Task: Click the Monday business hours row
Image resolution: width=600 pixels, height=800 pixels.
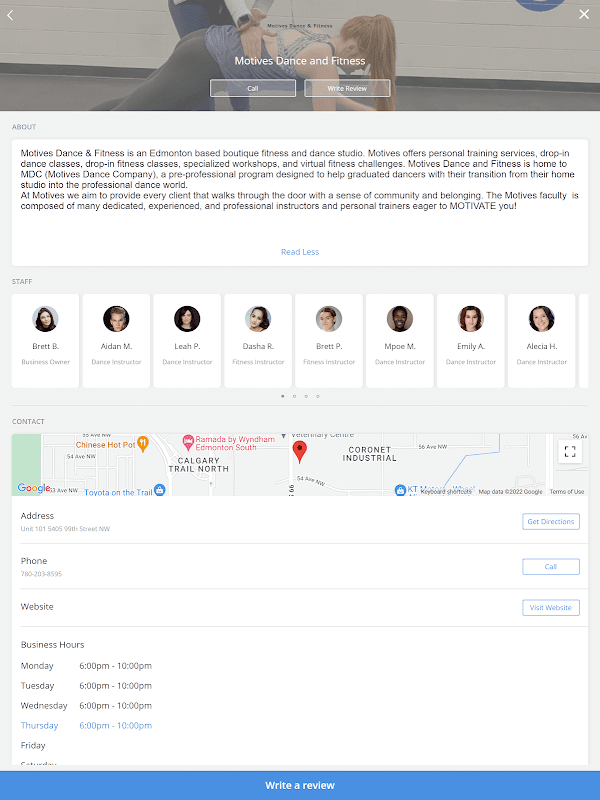Action: (86, 666)
